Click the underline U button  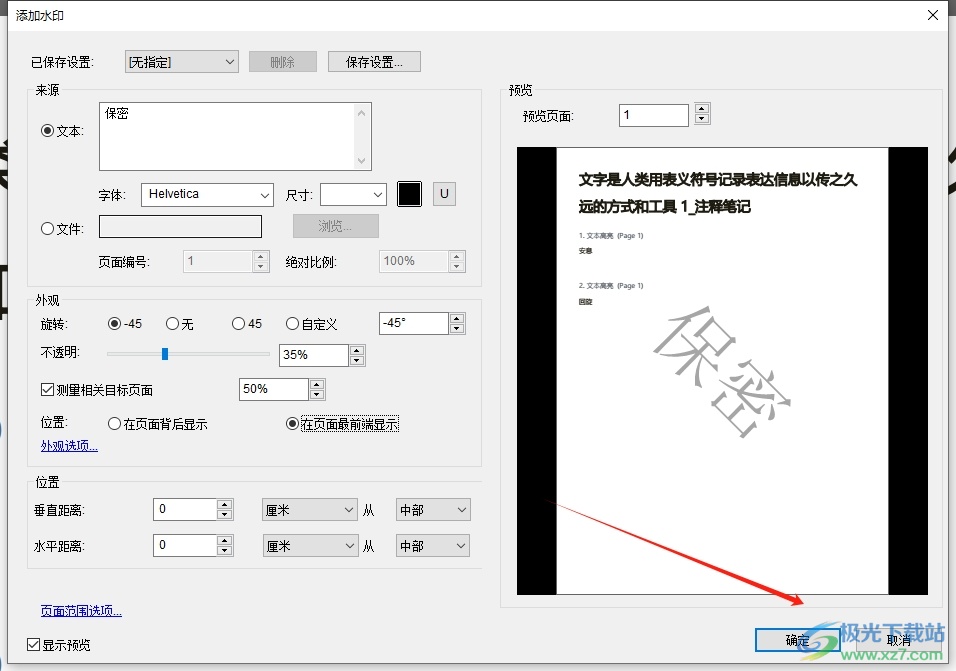(x=444, y=194)
